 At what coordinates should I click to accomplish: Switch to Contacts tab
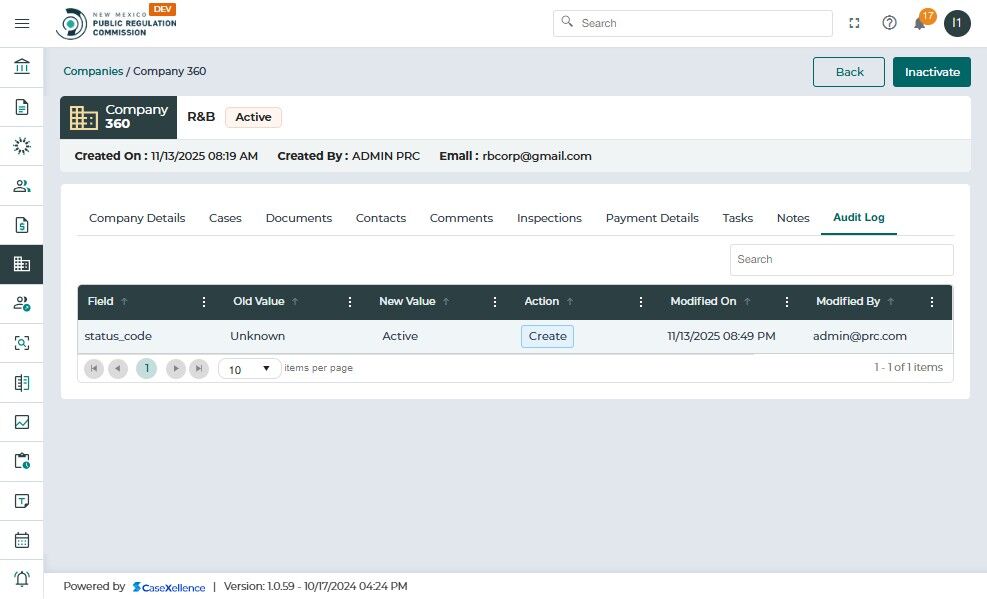click(381, 218)
